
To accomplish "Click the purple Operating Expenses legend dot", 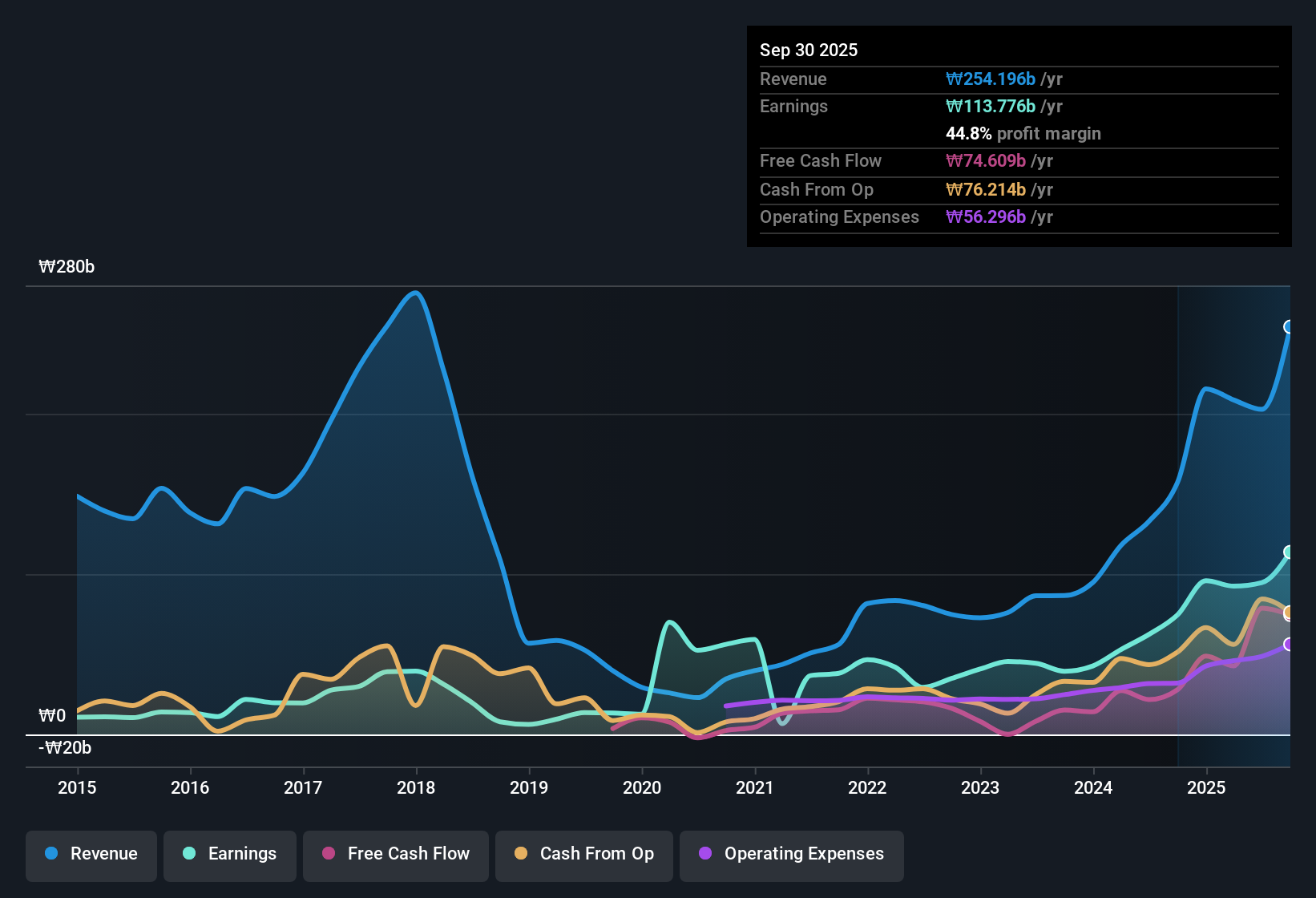I will (x=704, y=854).
